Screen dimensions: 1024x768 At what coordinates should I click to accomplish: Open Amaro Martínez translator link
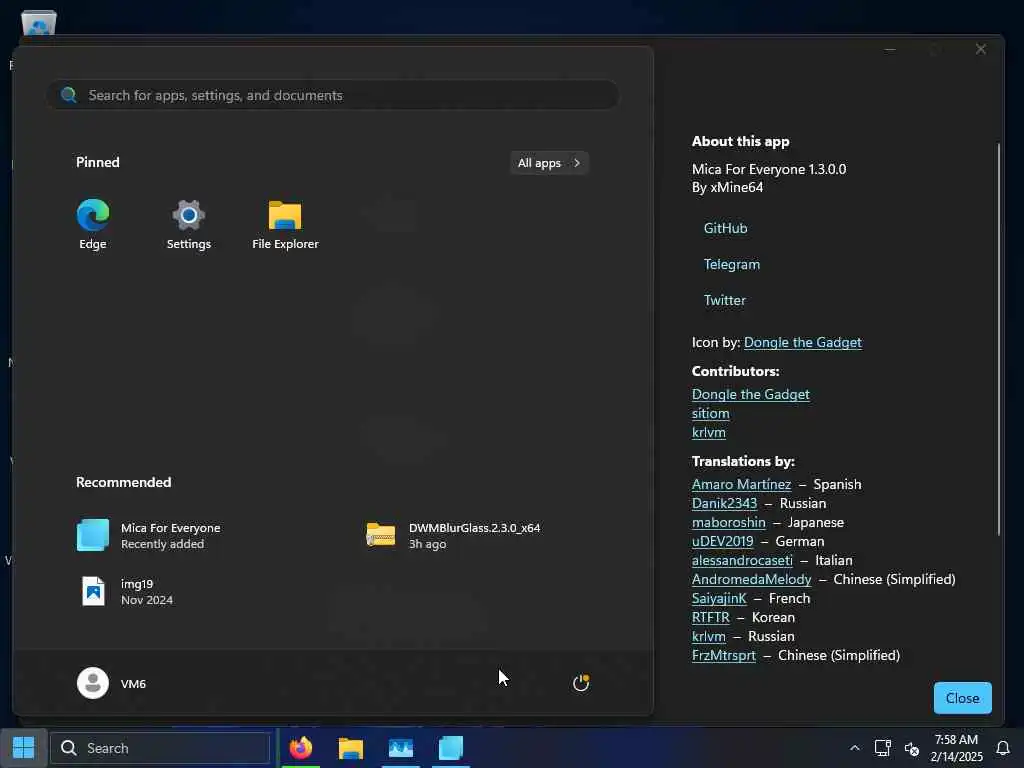[741, 484]
